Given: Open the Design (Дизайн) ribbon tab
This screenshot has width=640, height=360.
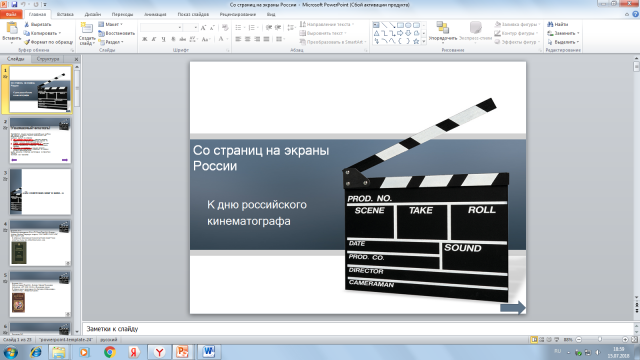Looking at the screenshot, I should click(93, 14).
